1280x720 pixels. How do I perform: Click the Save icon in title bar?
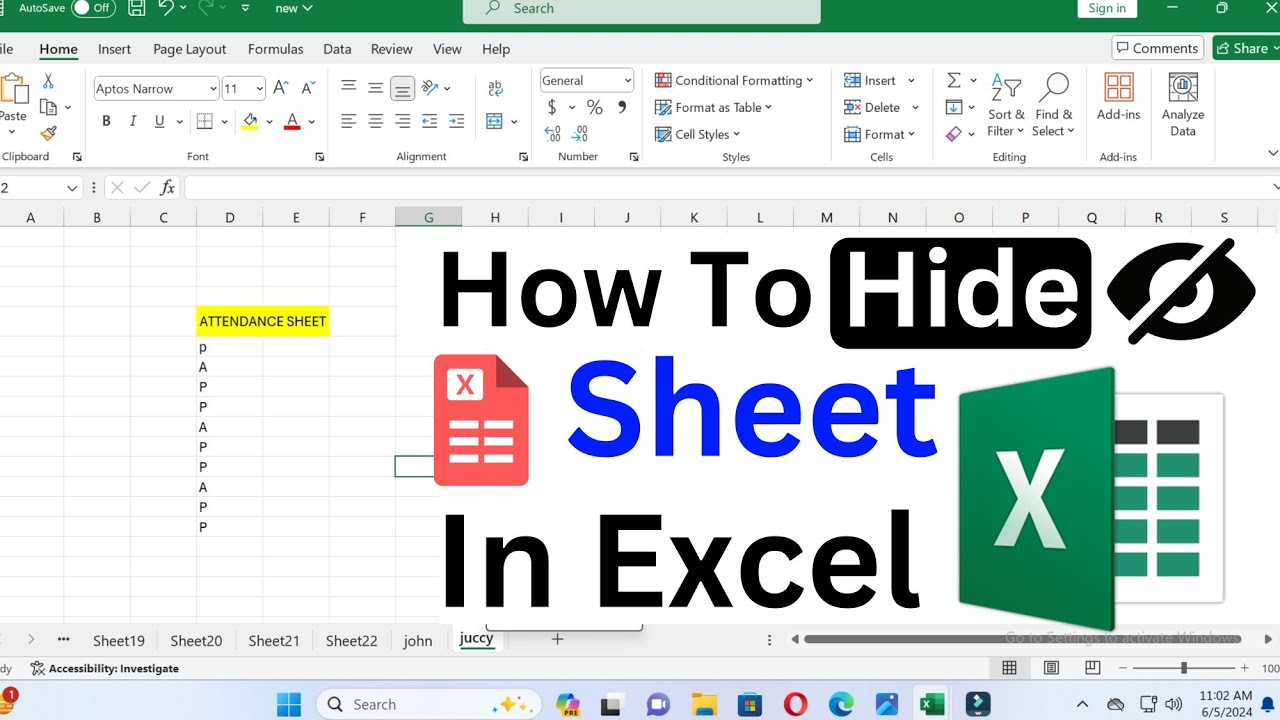(137, 8)
